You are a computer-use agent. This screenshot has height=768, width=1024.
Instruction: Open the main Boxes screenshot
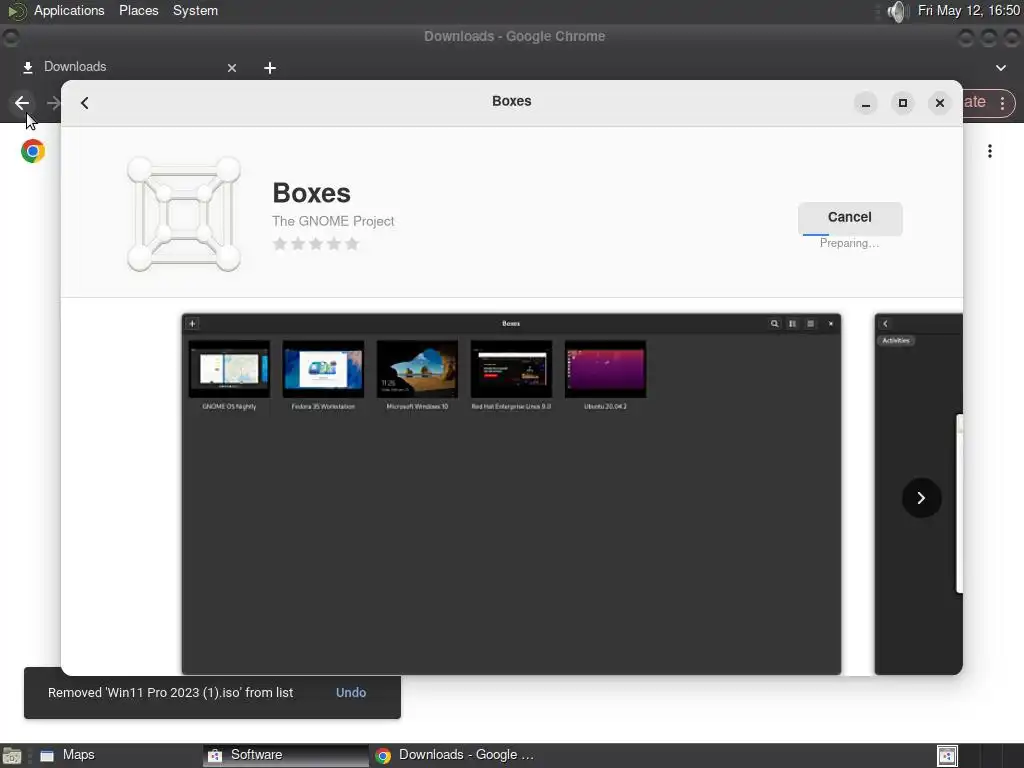tap(511, 494)
